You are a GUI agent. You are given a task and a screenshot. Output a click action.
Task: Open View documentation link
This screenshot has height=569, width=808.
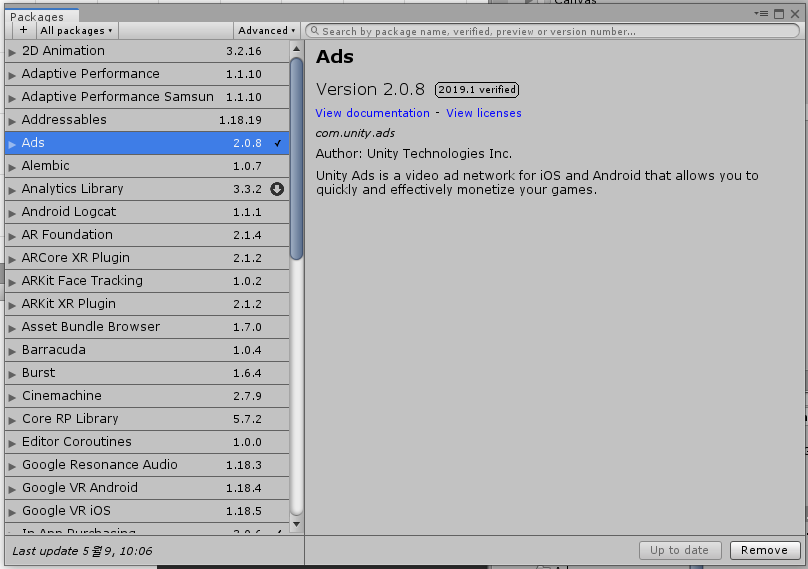click(x=373, y=113)
